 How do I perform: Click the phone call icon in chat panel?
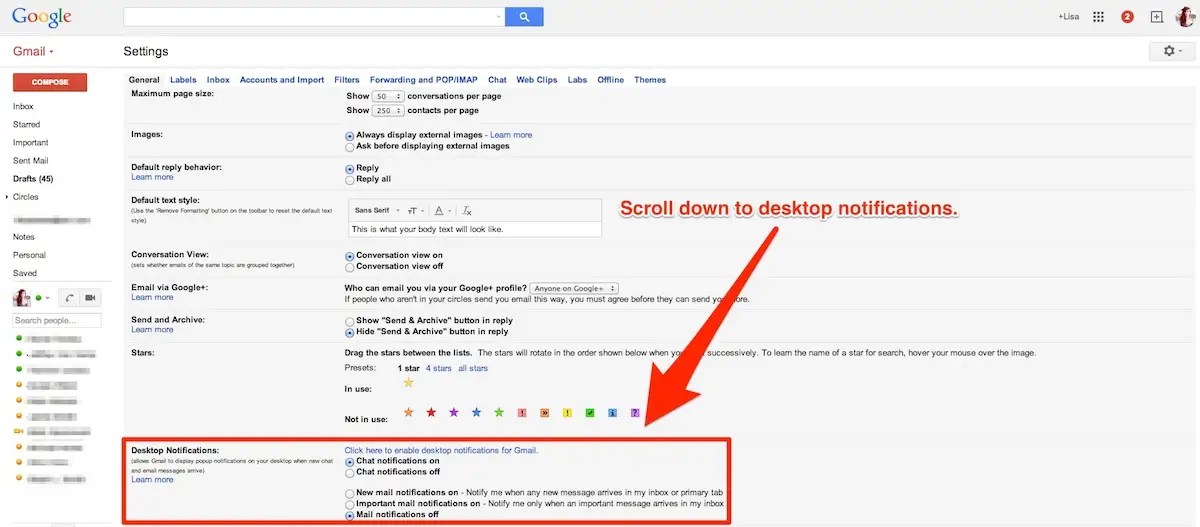69,298
